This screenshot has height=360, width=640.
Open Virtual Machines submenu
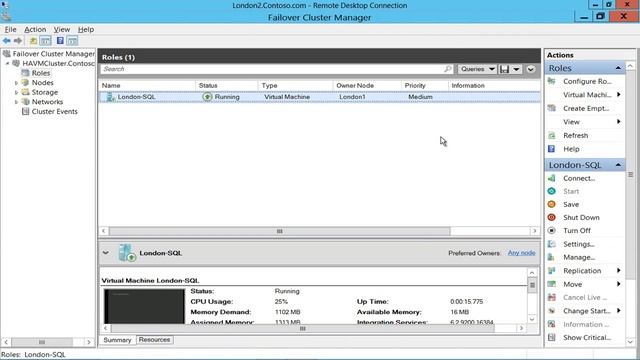tap(587, 95)
